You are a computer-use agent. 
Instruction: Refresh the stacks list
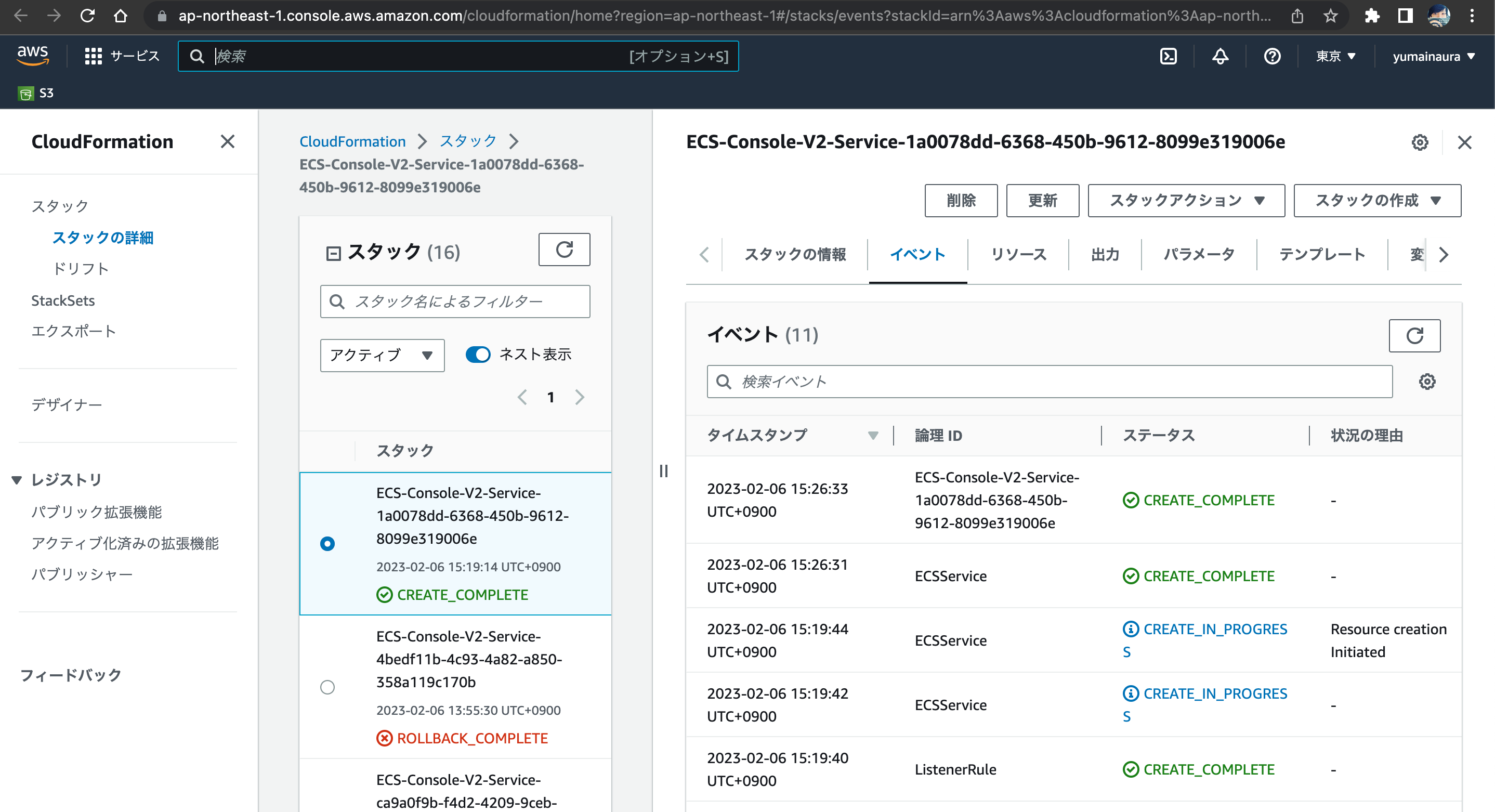[564, 250]
